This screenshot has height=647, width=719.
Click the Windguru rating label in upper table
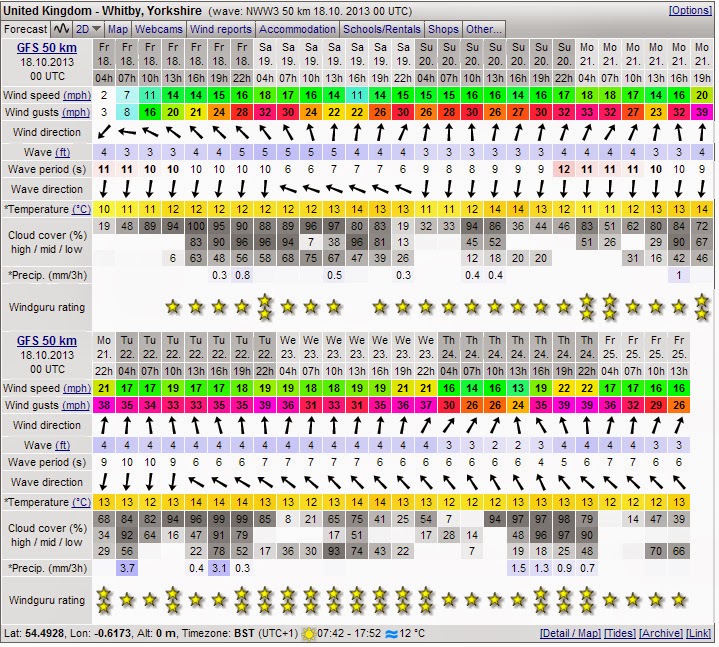coord(47,307)
